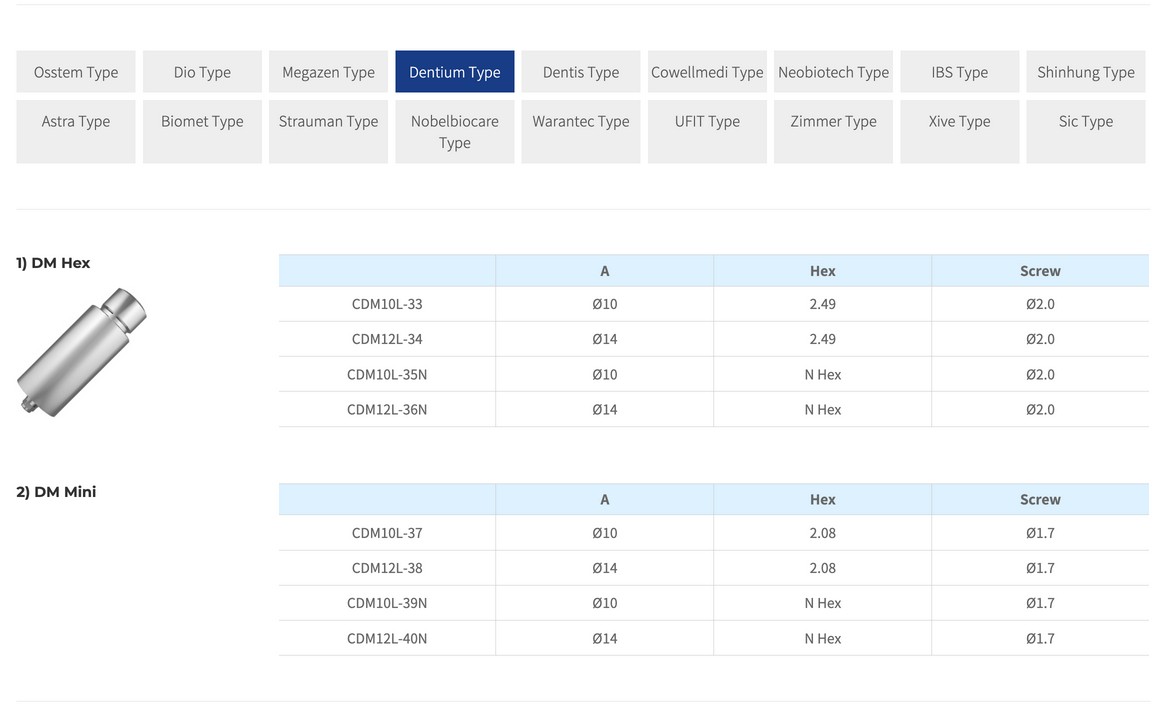Viewport: 1164px width, 711px height.
Task: Select the Nobelbiocare Type tab
Action: point(455,131)
